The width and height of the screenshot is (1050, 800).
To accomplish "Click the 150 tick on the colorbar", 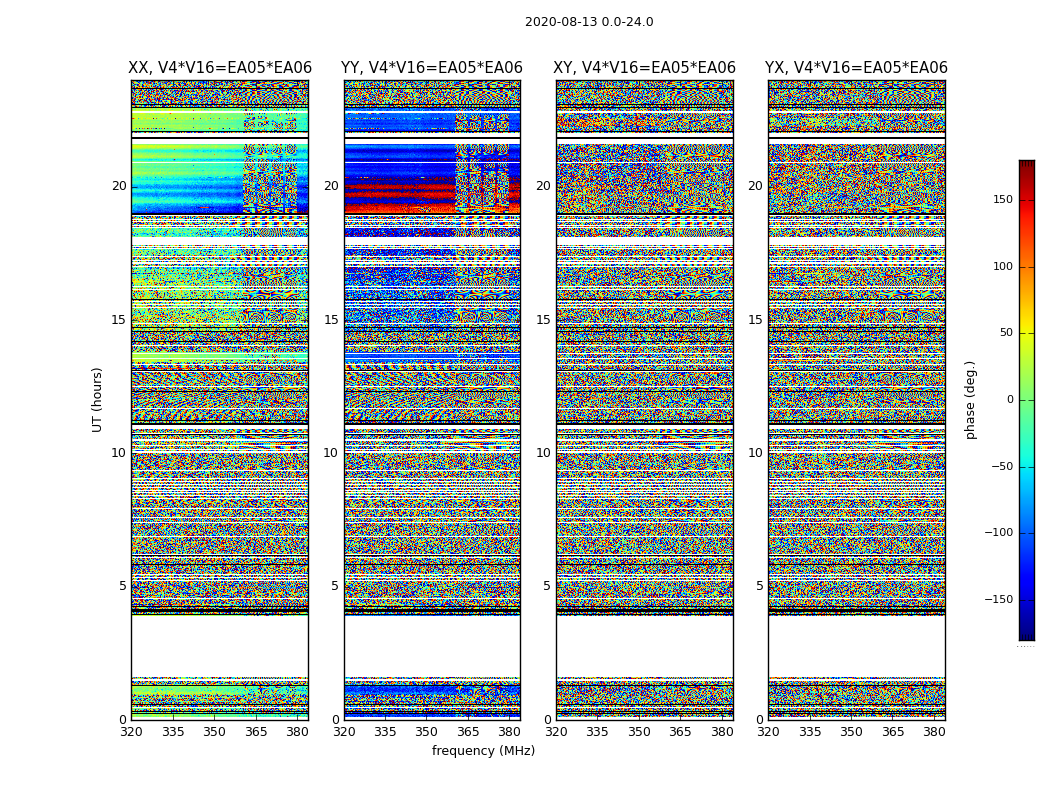I will point(1003,199).
